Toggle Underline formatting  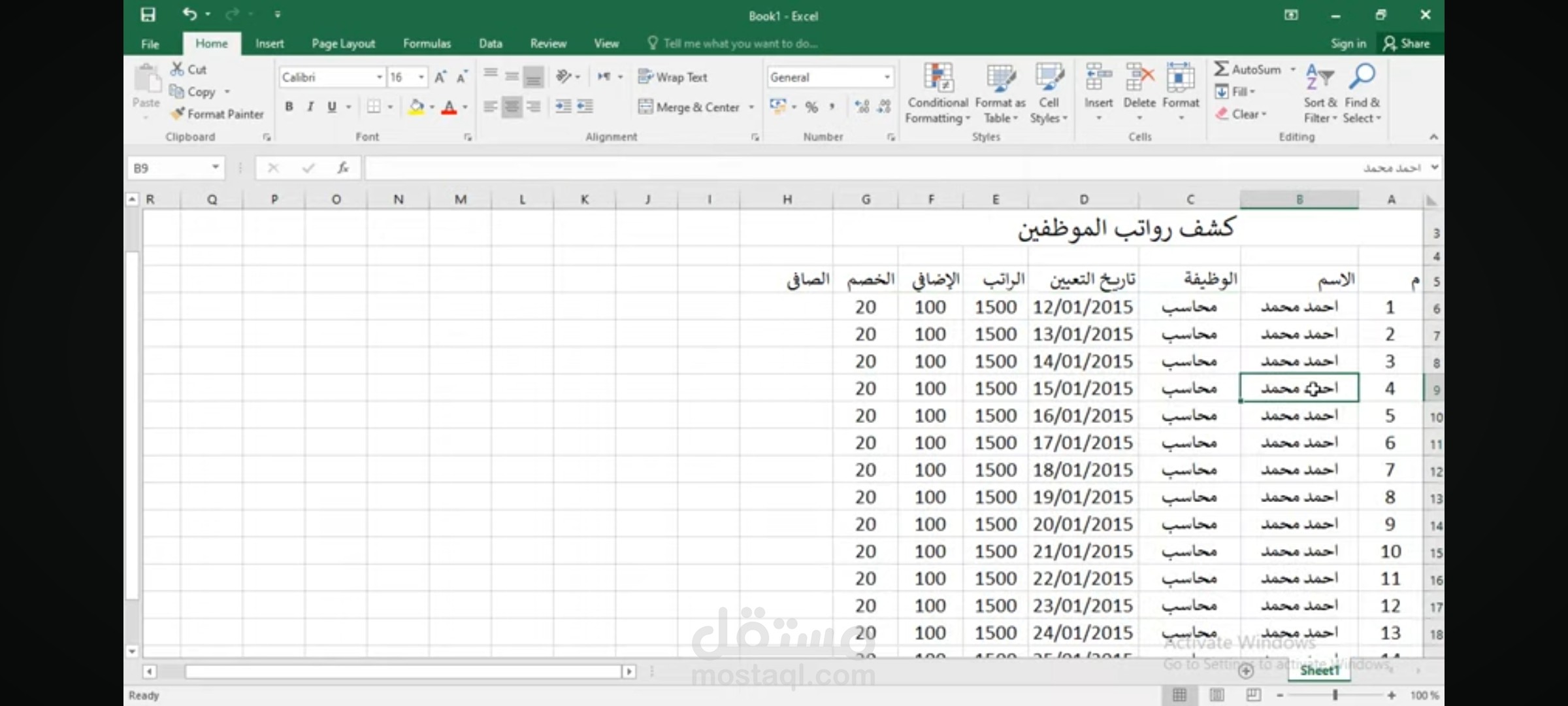click(x=332, y=107)
